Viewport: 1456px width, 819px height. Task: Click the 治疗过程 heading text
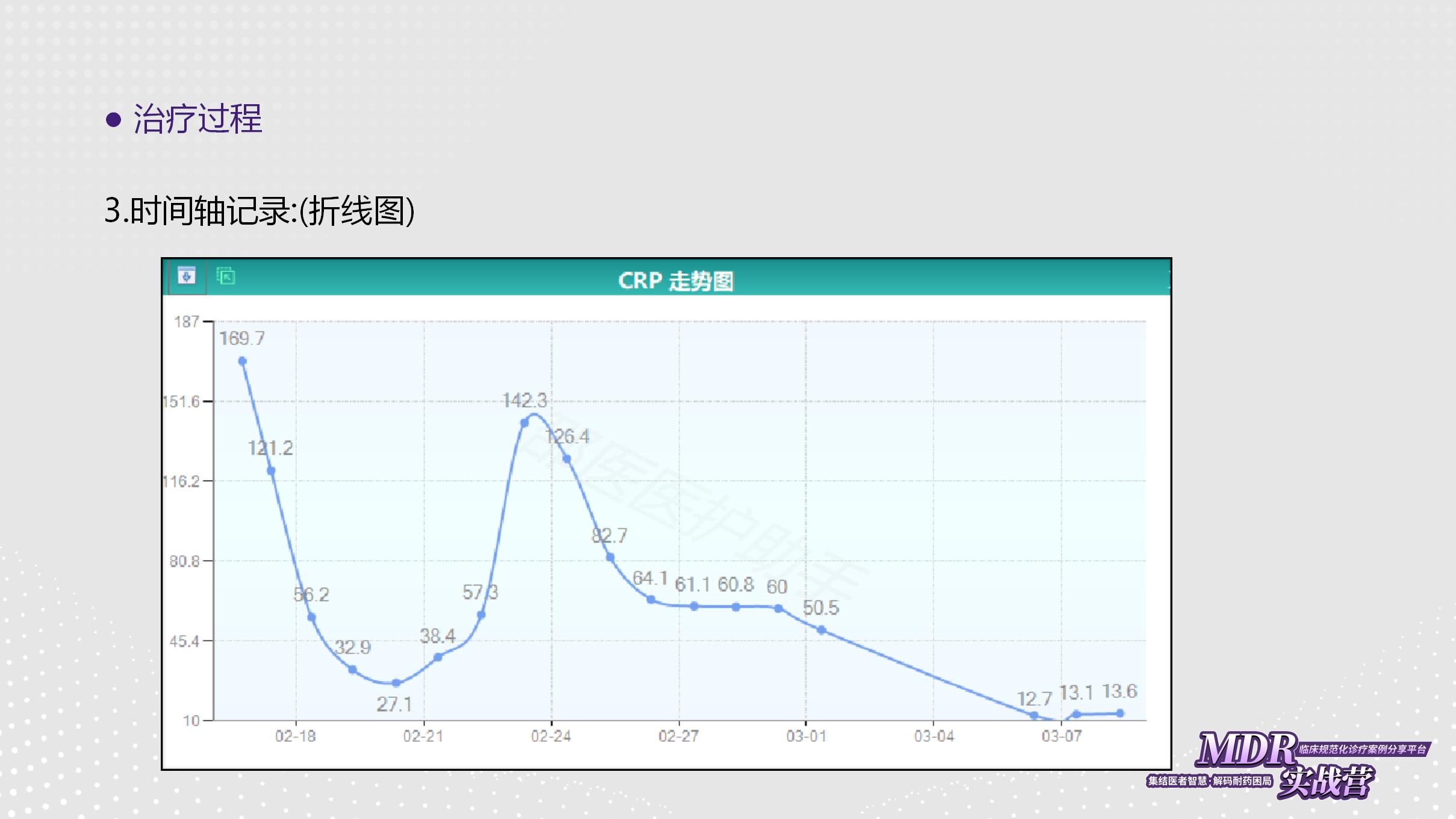coord(198,119)
